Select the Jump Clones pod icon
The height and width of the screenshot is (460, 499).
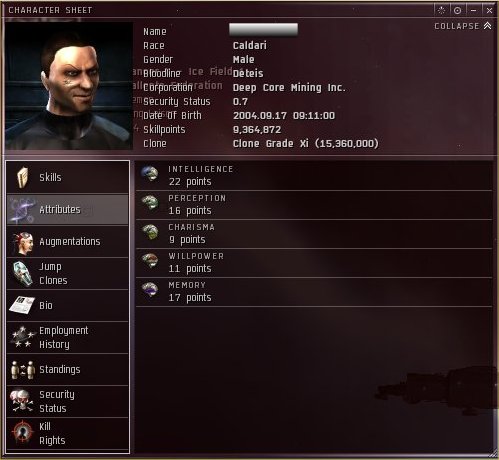22,274
